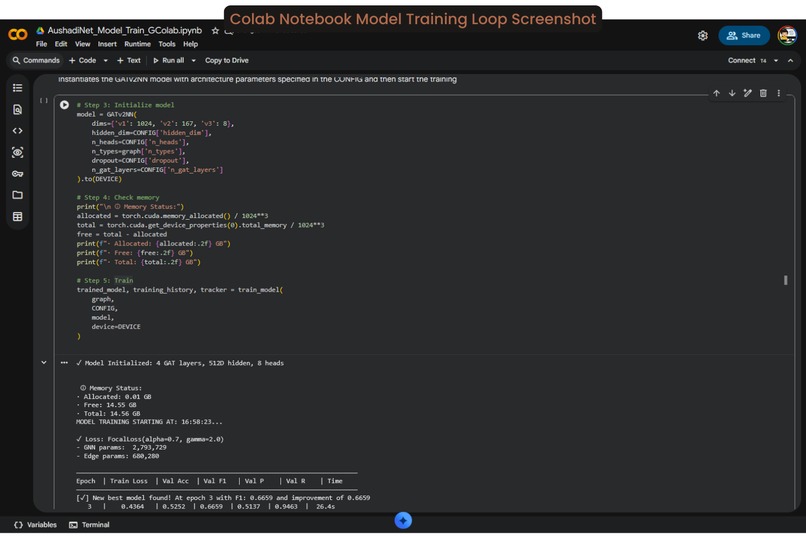Open the Edit menu

[61, 44]
